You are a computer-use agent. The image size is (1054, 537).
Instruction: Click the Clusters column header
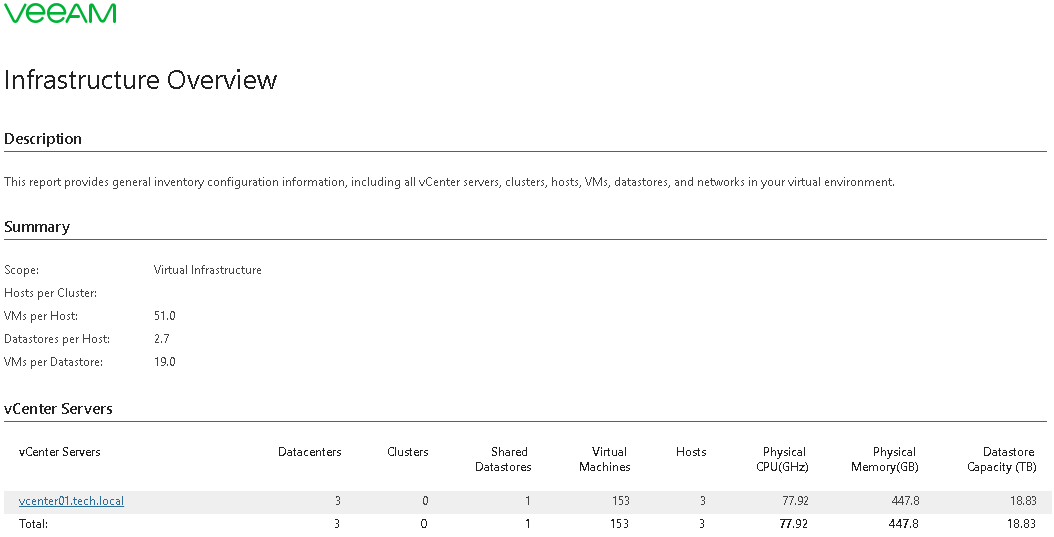pyautogui.click(x=408, y=452)
